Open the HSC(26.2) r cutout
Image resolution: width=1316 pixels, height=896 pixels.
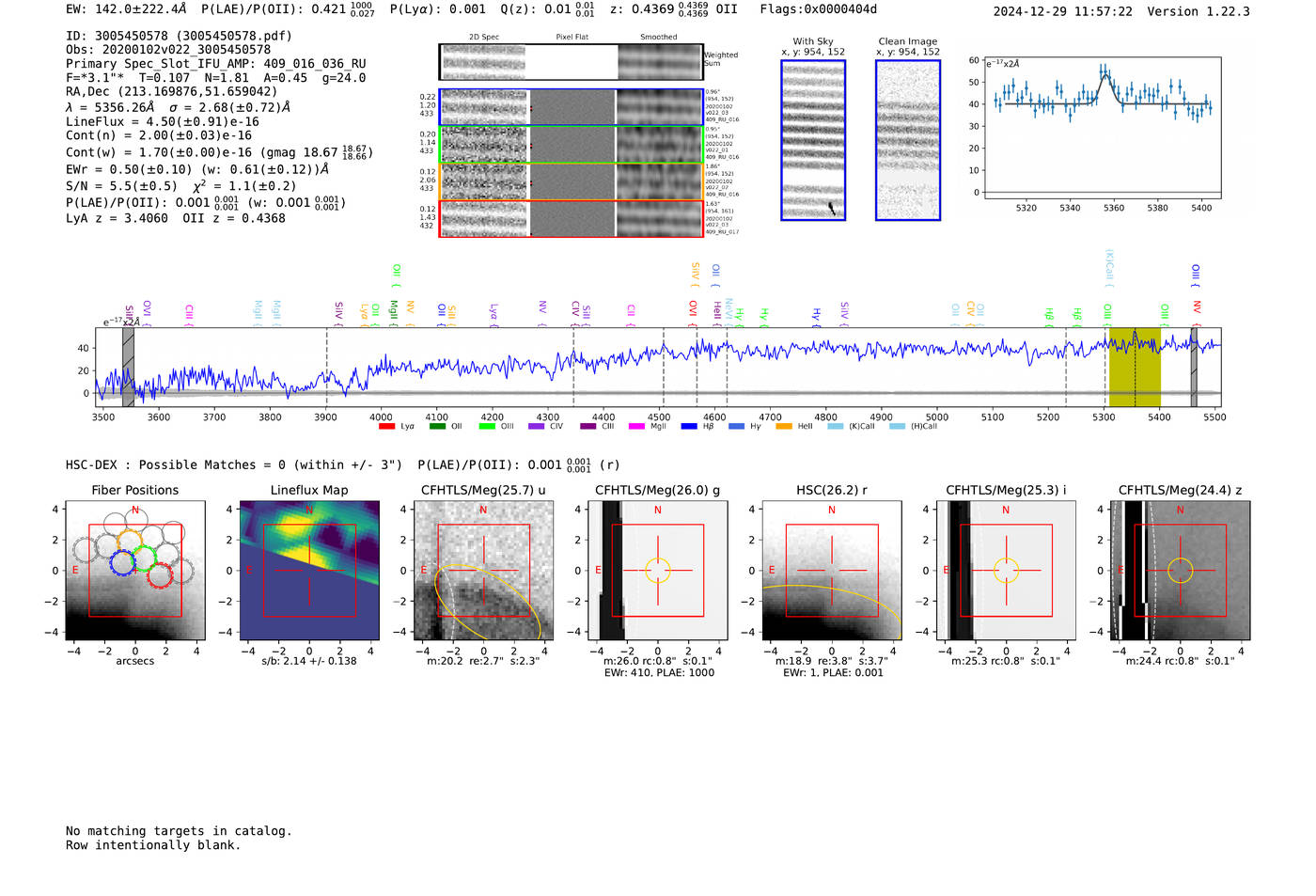click(x=832, y=571)
